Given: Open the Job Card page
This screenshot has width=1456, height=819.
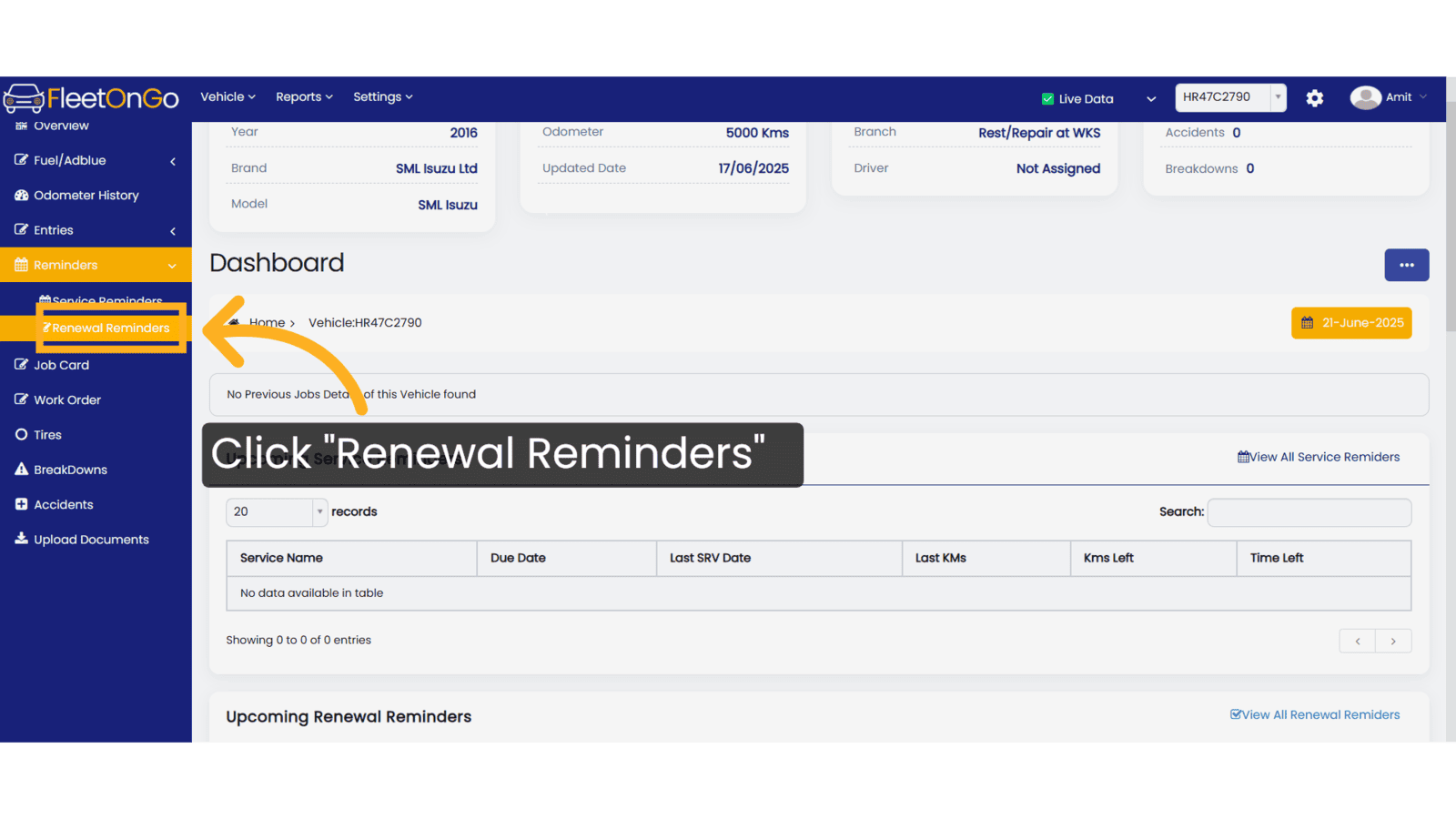Looking at the screenshot, I should [61, 365].
